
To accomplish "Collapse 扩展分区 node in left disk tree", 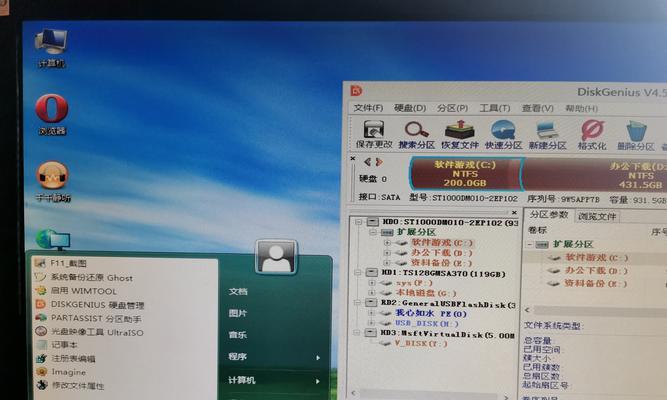I will coord(373,232).
